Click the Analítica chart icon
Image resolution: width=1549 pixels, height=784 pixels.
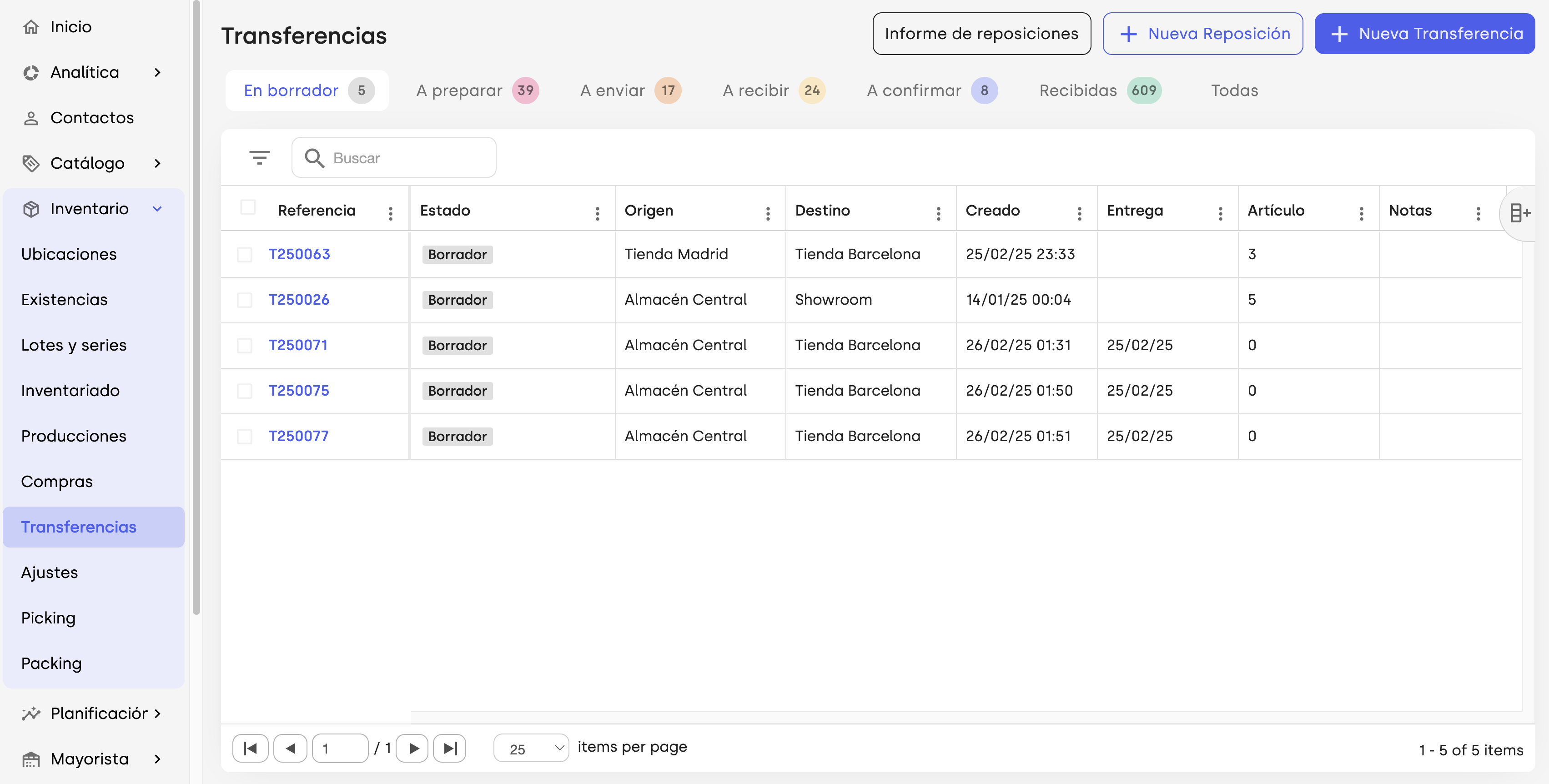coord(30,73)
